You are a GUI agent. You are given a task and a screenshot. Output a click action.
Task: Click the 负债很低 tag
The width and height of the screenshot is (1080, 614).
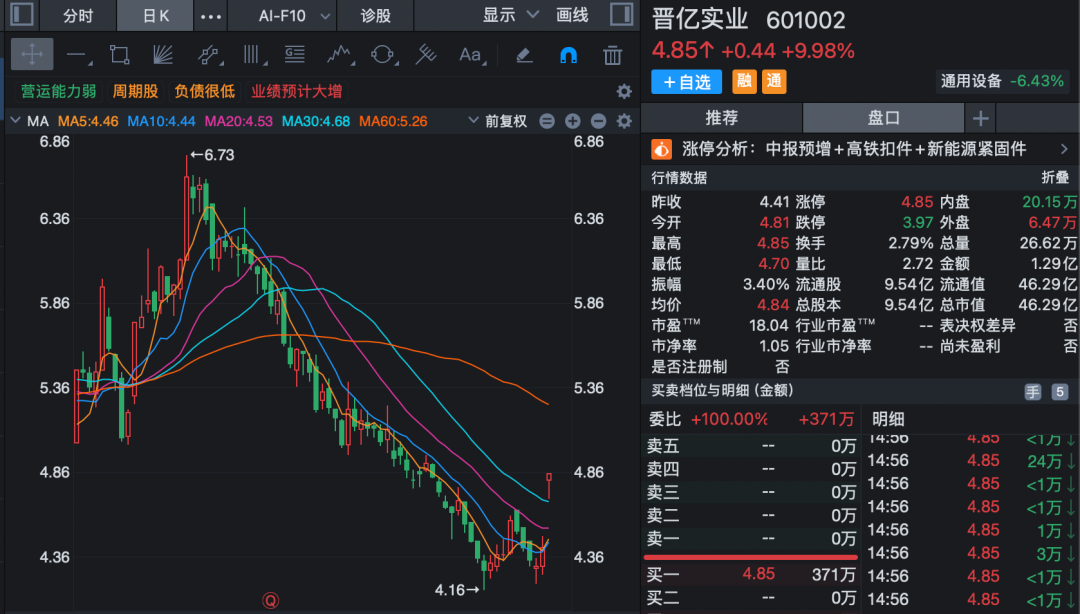[x=205, y=91]
